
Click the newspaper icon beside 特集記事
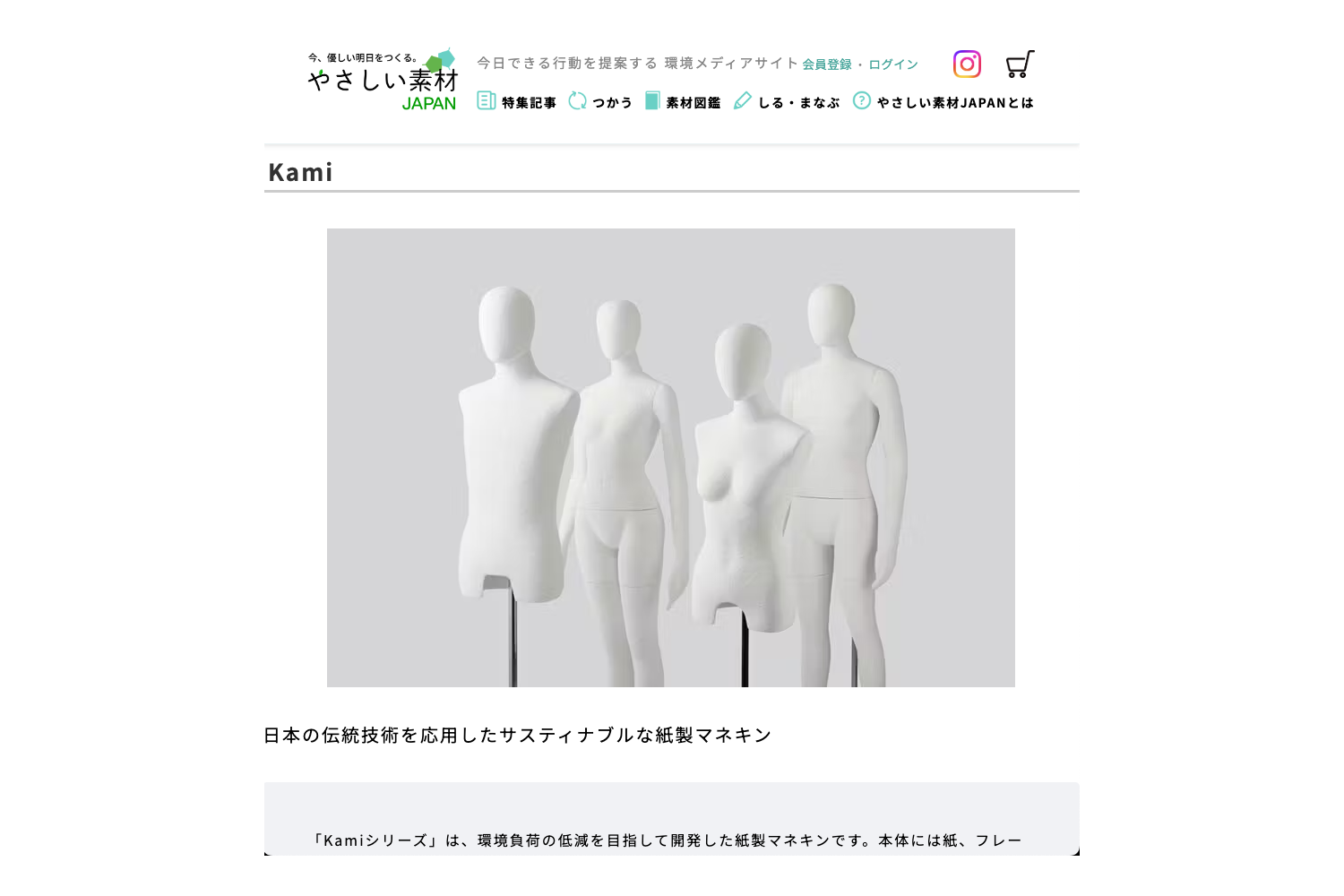click(487, 100)
